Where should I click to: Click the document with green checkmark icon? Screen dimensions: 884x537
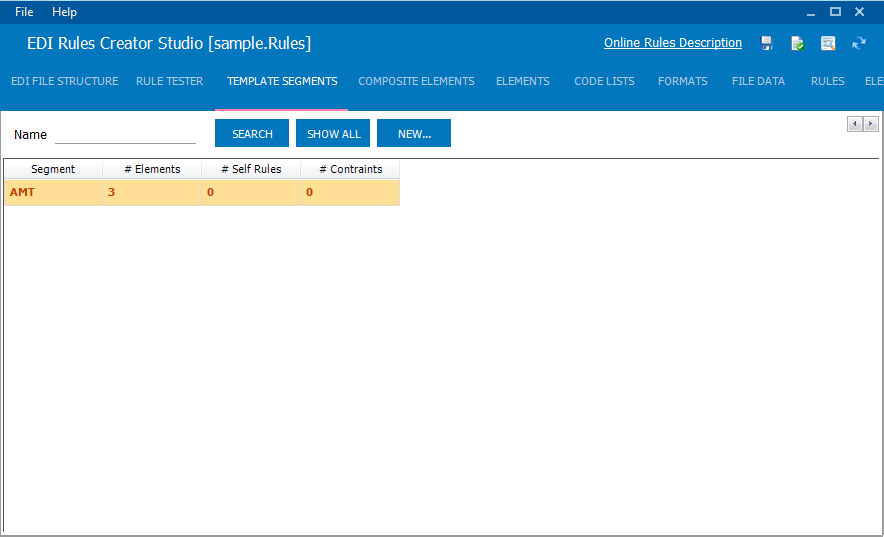coord(797,43)
